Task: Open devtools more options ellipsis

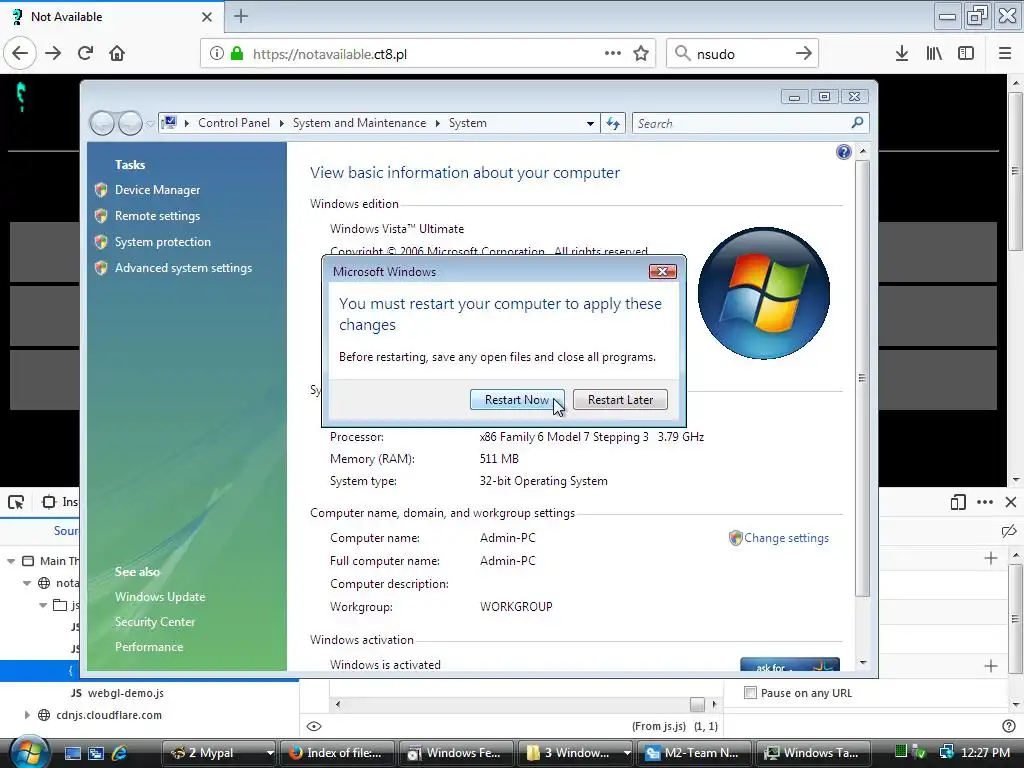Action: [x=985, y=502]
